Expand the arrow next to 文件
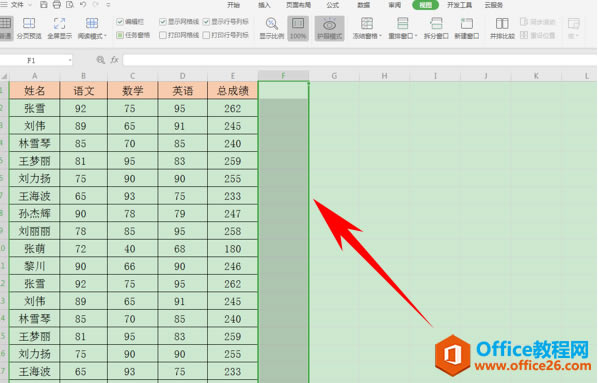This screenshot has width=598, height=383. (x=31, y=5)
